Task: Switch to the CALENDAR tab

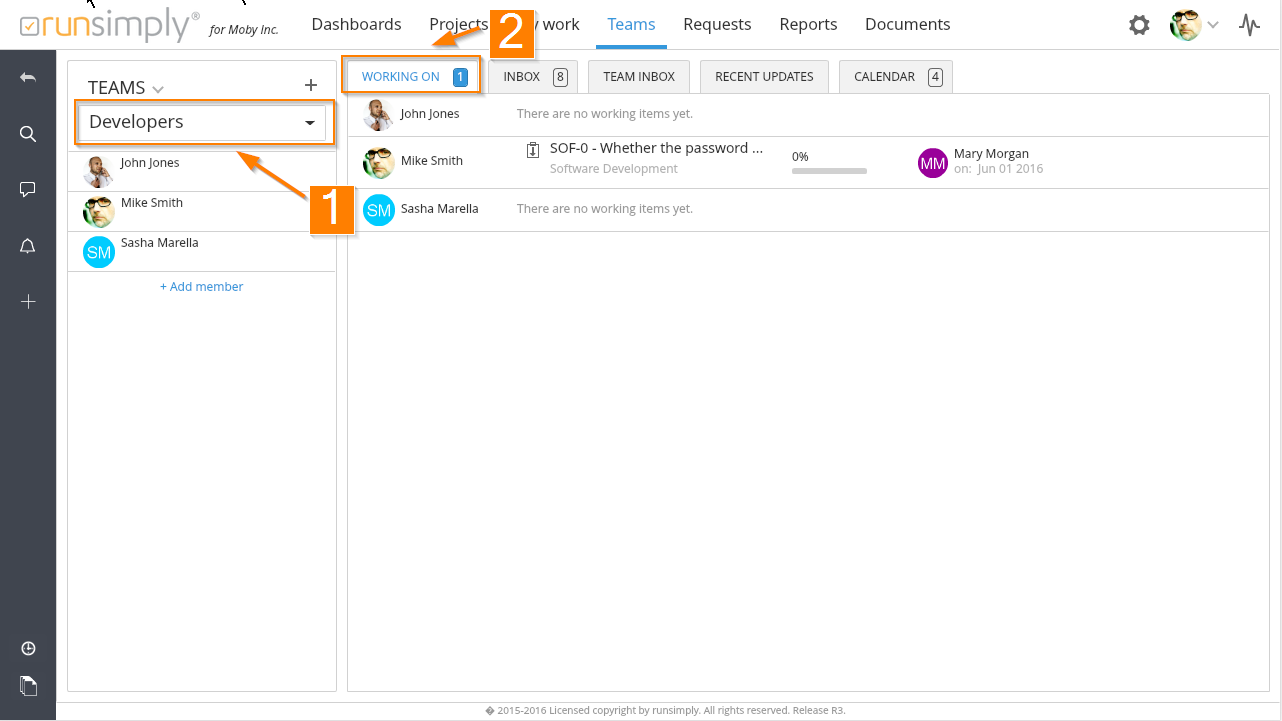Action: point(895,77)
